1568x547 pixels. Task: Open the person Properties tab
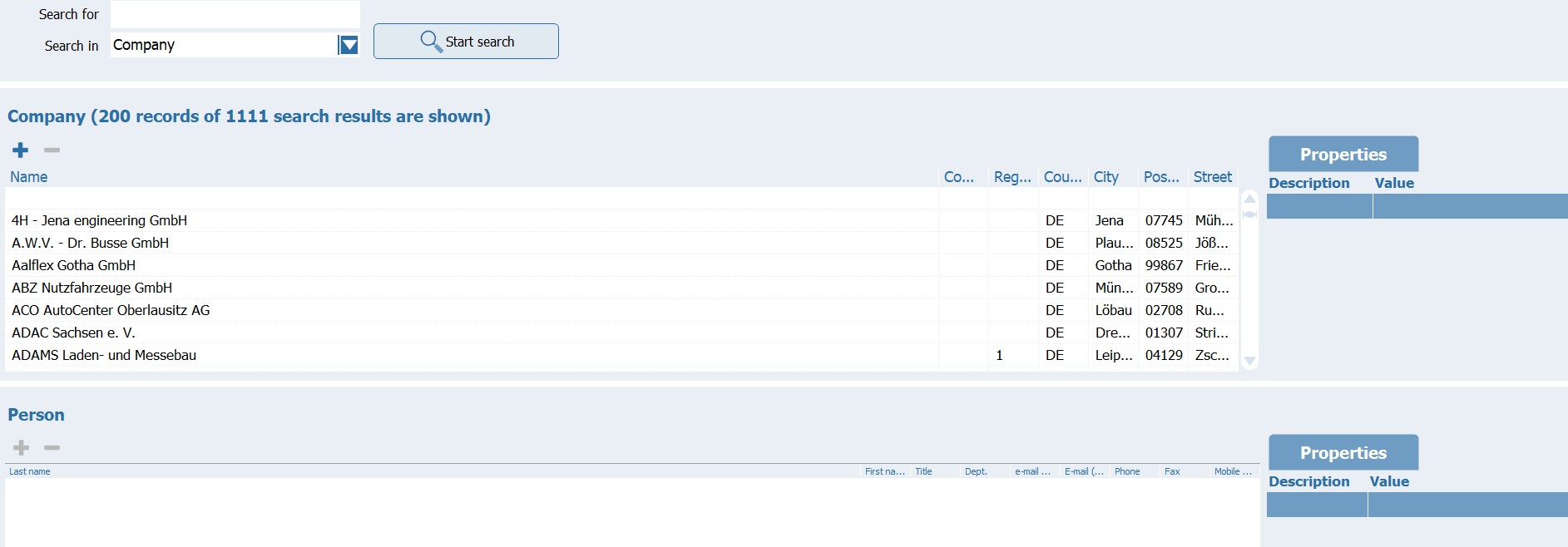[1343, 452]
